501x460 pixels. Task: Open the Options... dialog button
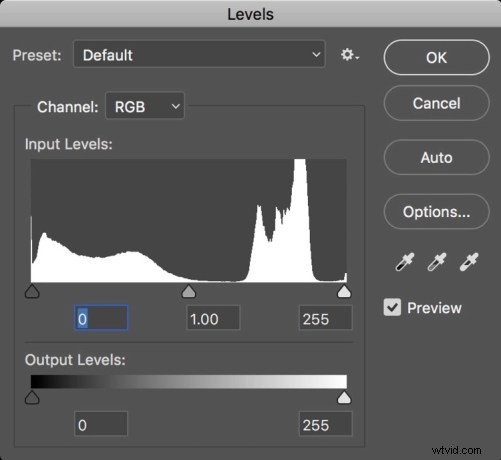click(437, 212)
